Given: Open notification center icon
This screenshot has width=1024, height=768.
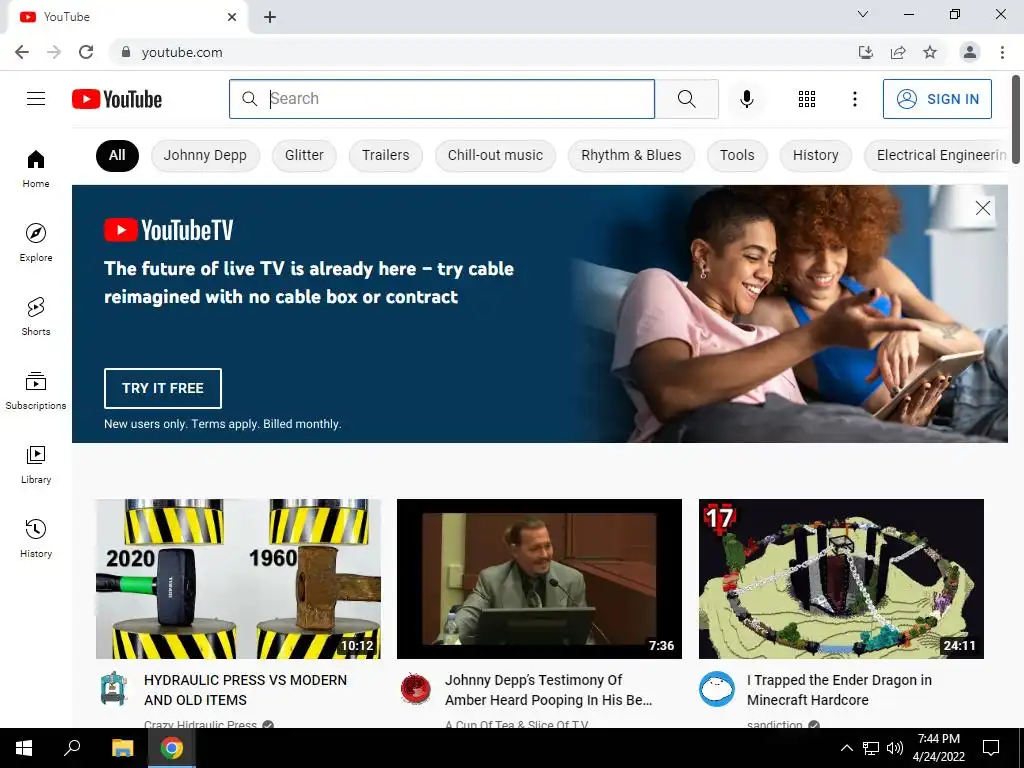Looking at the screenshot, I should pyautogui.click(x=991, y=748).
